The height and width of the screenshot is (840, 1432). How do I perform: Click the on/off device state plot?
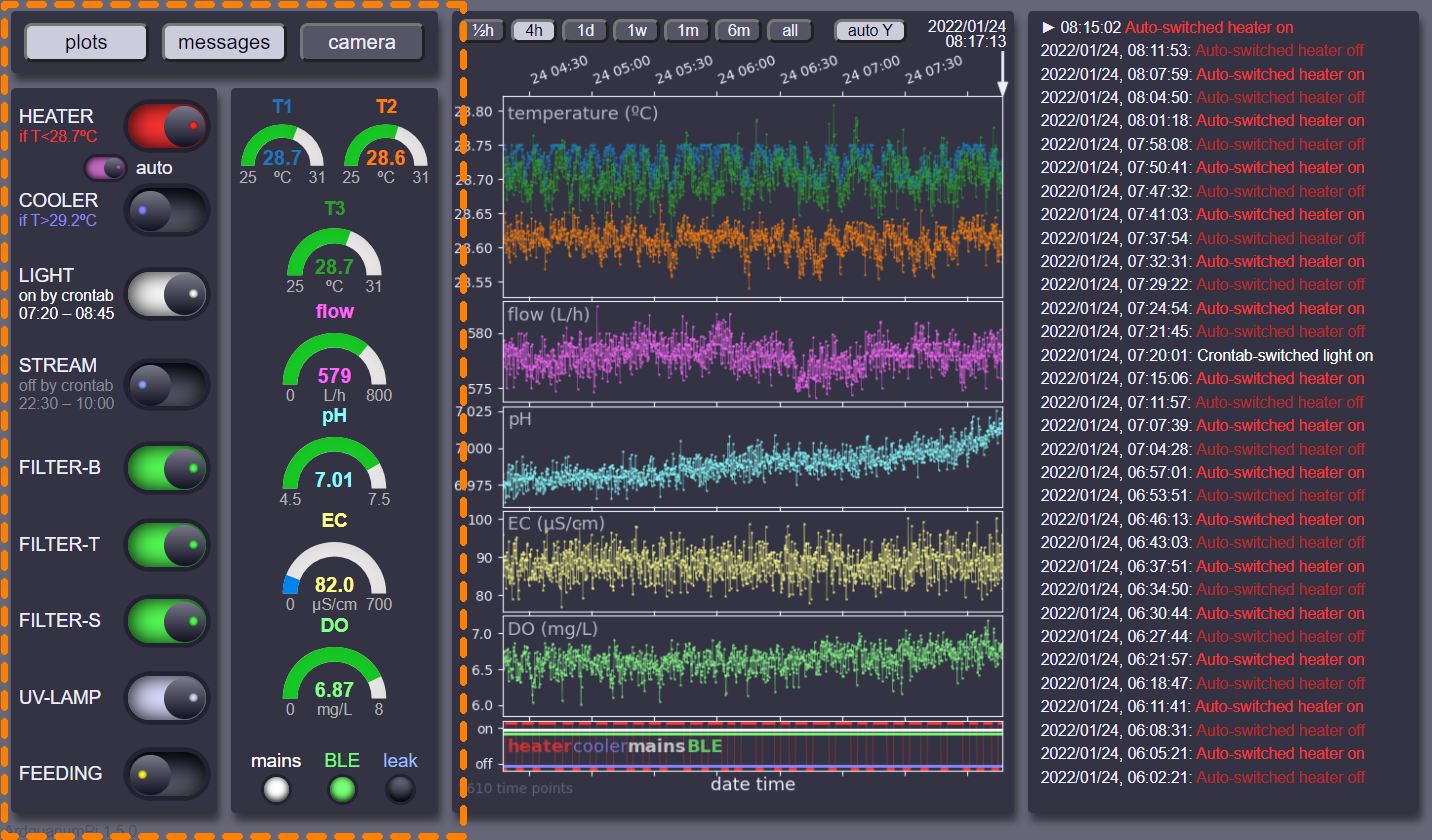pyautogui.click(x=752, y=746)
